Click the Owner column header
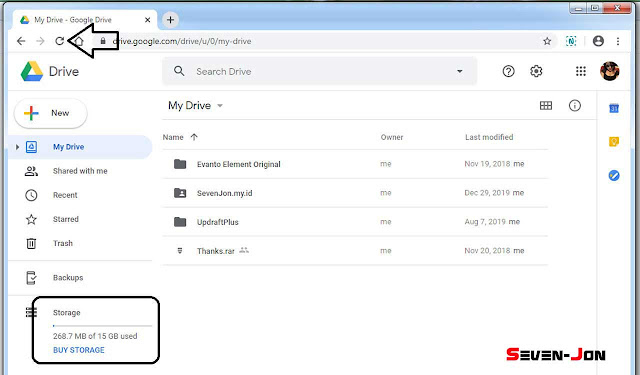 point(392,137)
